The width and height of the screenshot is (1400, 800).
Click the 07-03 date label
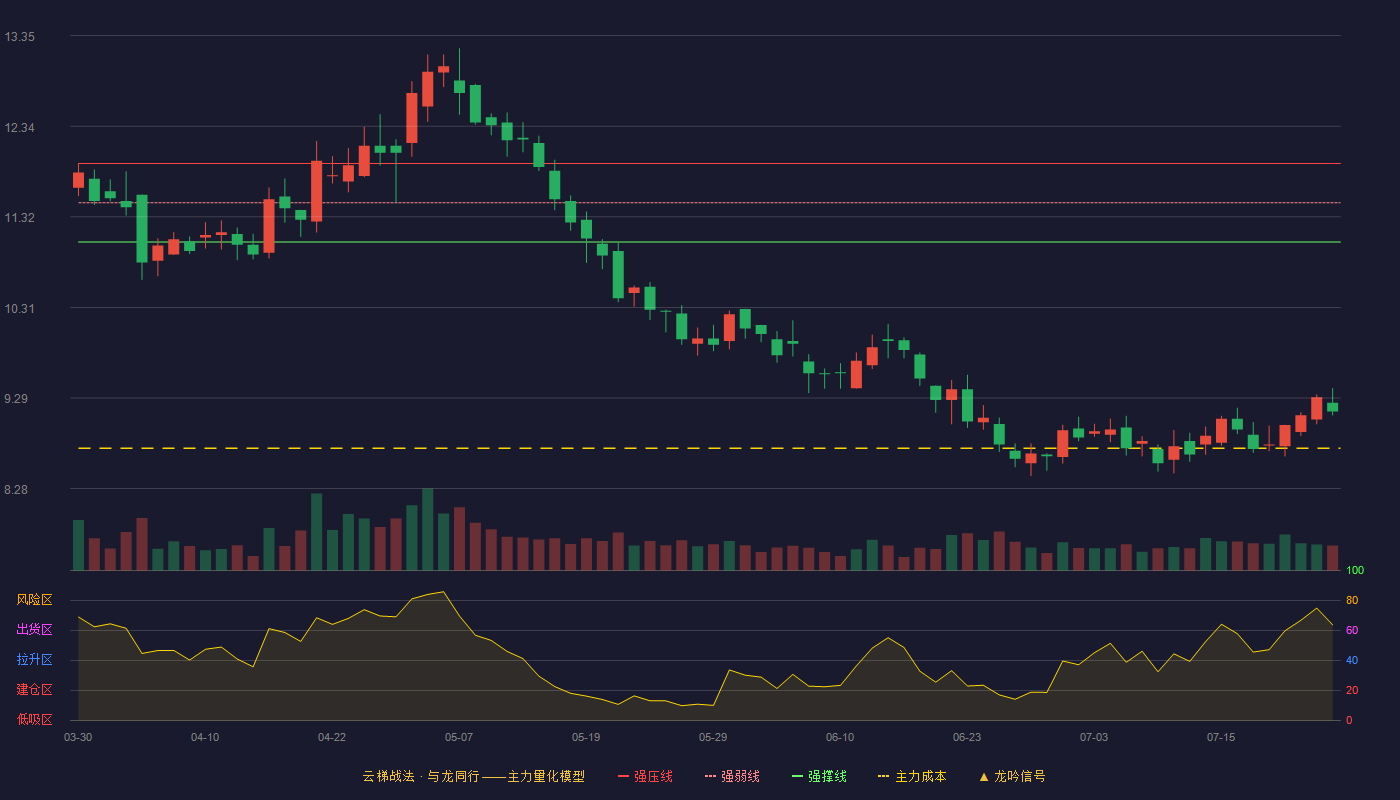tap(1094, 737)
